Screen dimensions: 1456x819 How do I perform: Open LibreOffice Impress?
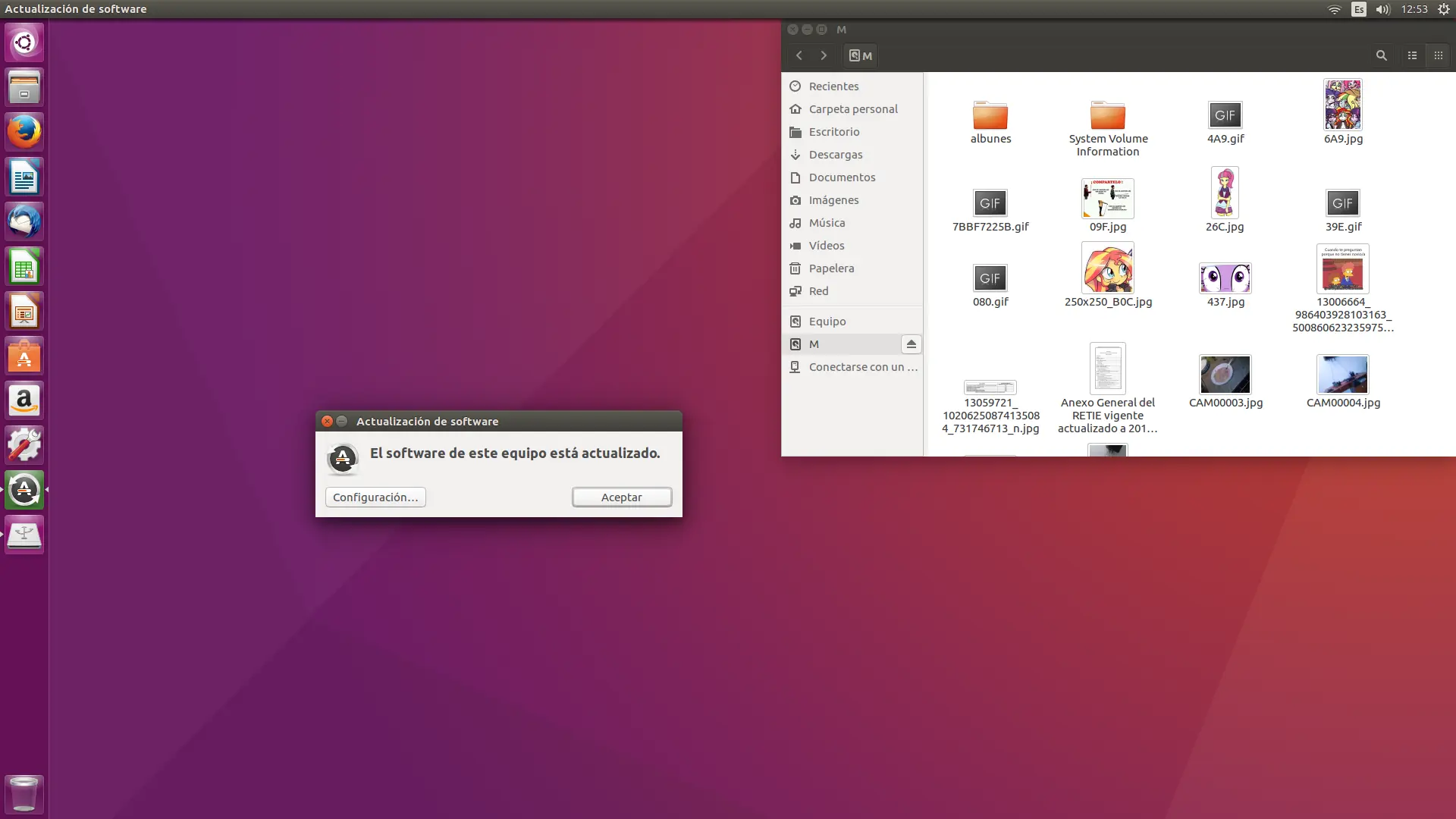click(x=24, y=310)
